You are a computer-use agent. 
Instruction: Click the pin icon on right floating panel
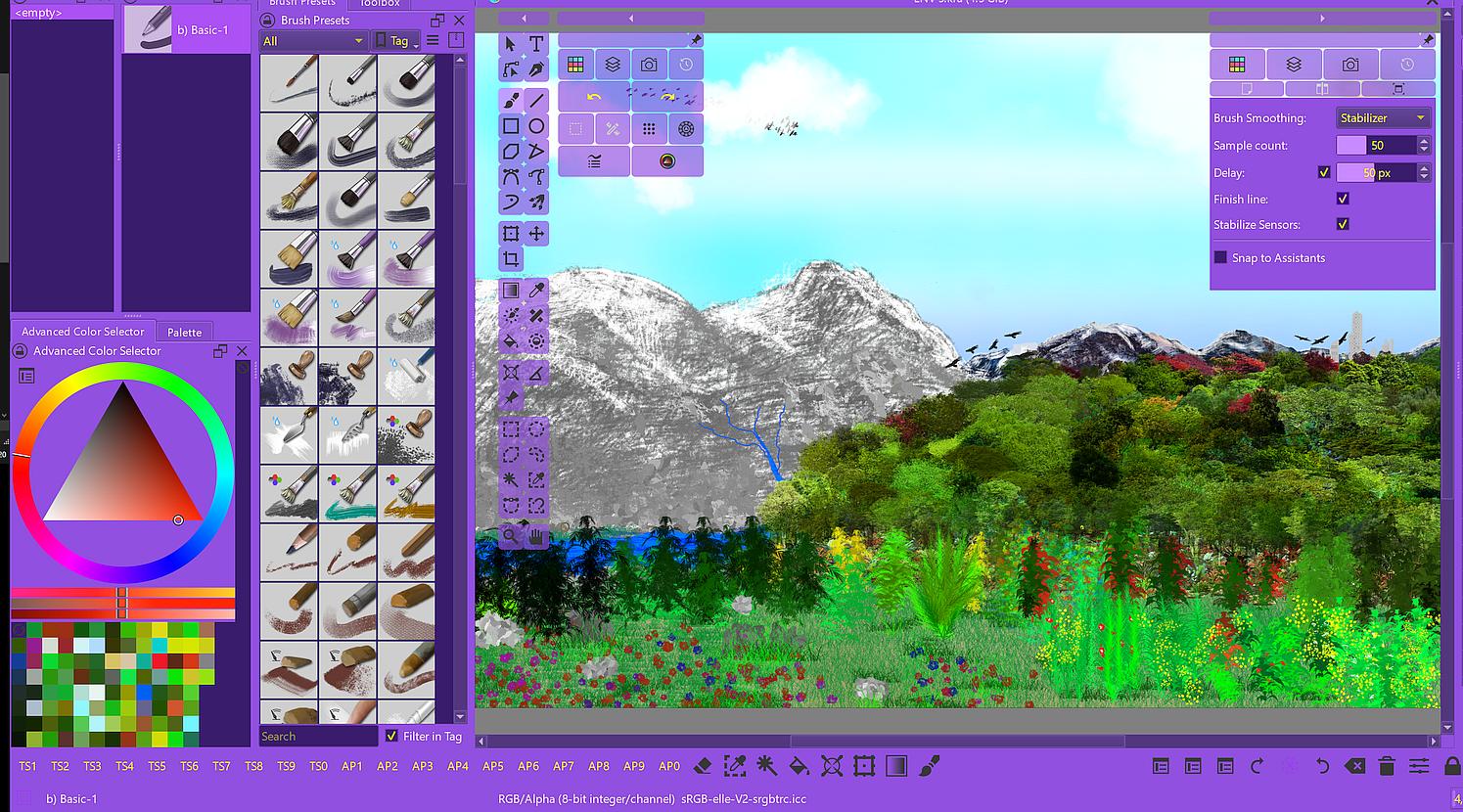point(1428,40)
